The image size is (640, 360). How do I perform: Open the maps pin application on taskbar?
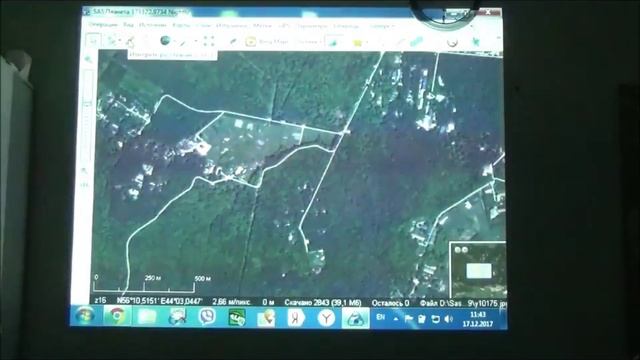pos(266,318)
